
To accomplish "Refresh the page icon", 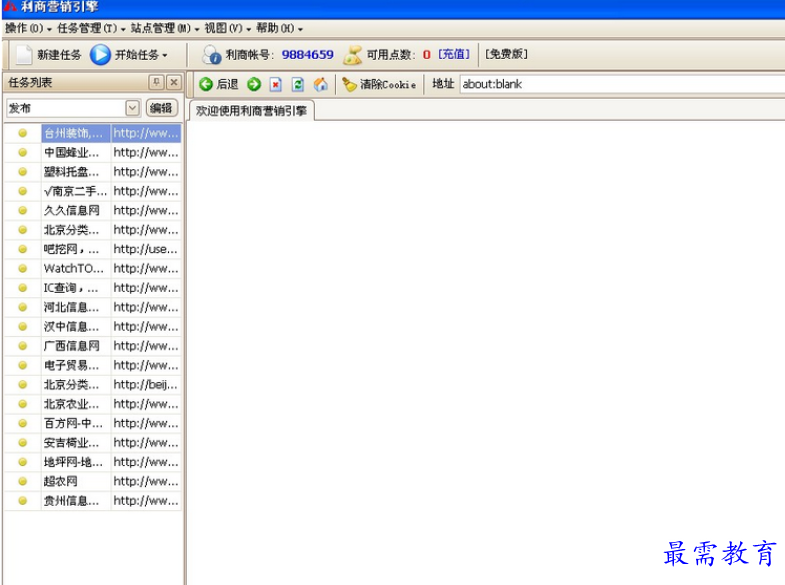I will coord(298,84).
